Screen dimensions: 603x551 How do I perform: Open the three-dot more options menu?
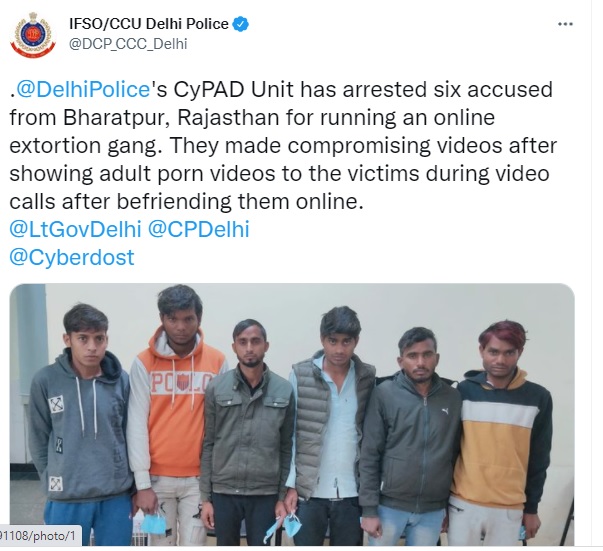[x=565, y=24]
